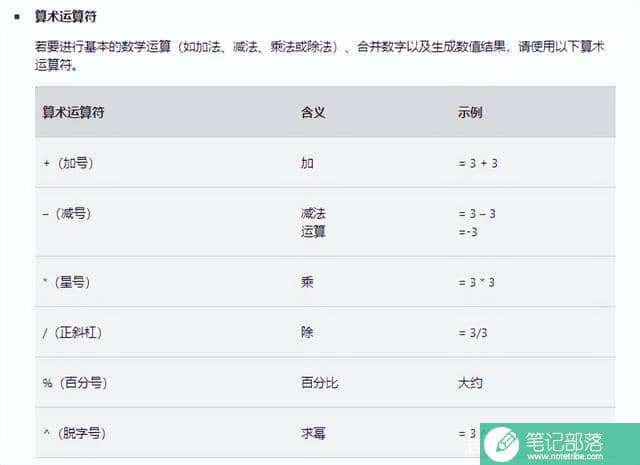Click the 笔记部落 pencil logo icon
640x465 pixels.
pos(502,445)
